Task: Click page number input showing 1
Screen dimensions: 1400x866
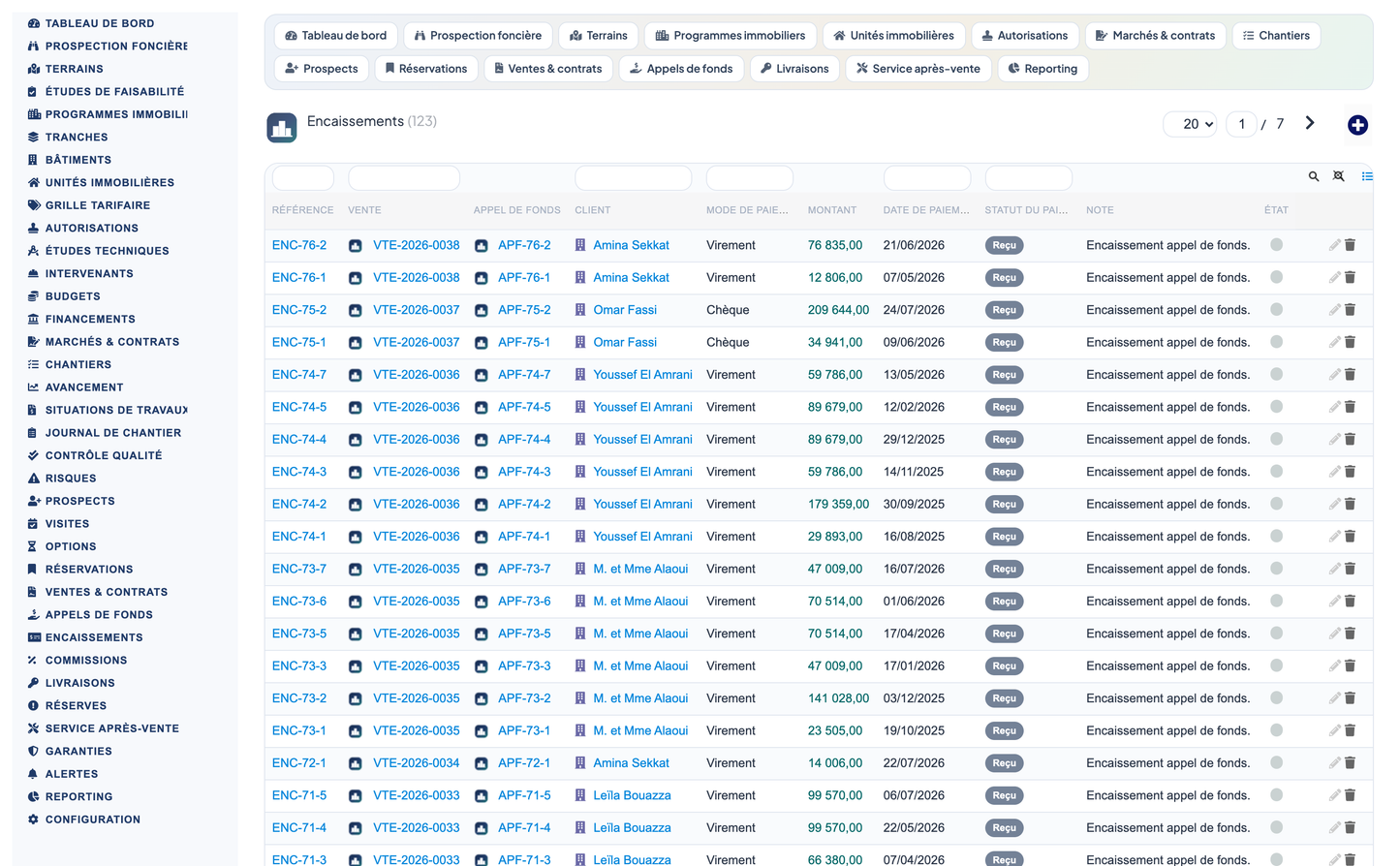Action: [x=1242, y=124]
